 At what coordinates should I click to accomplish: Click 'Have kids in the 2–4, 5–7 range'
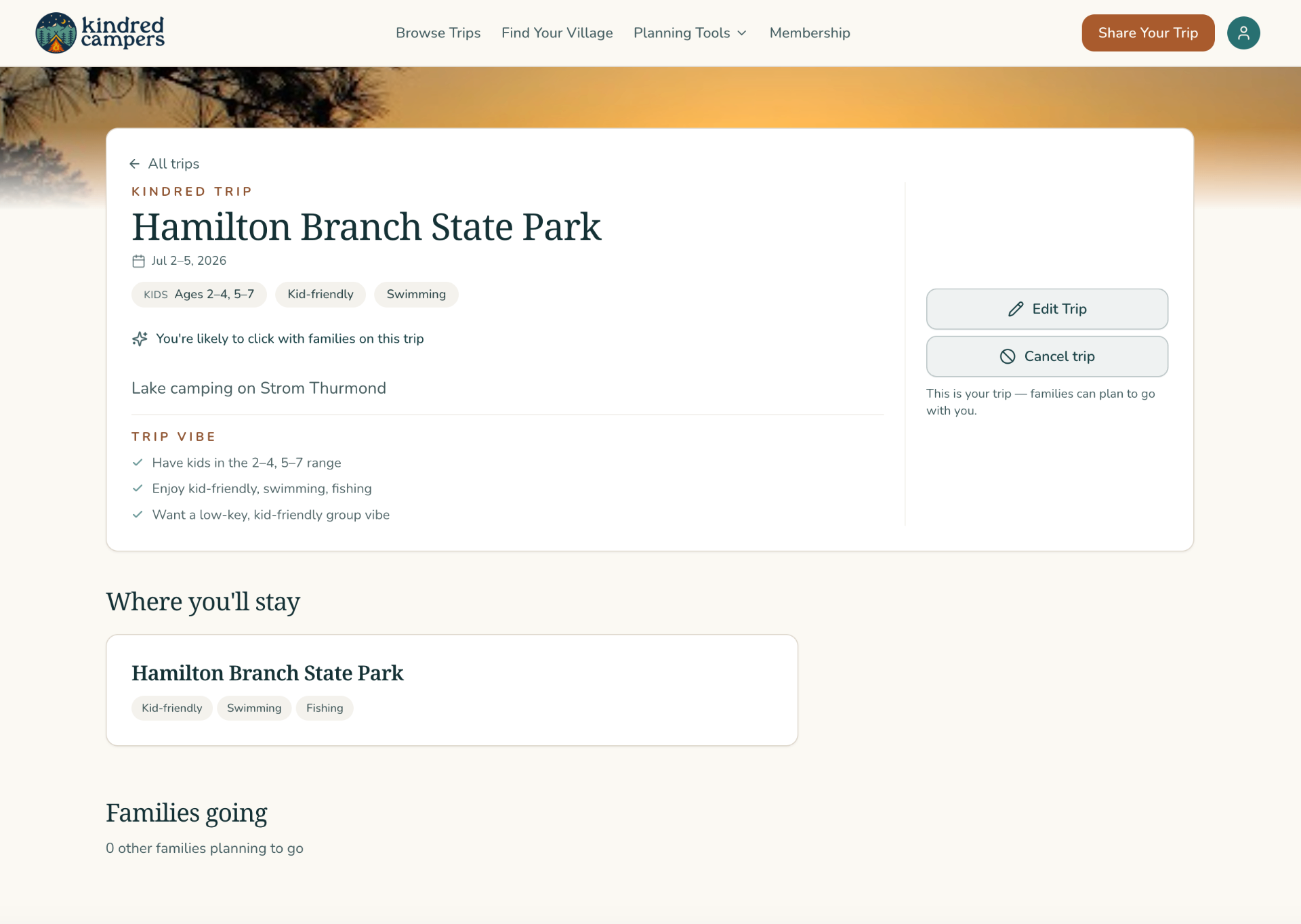coord(247,463)
